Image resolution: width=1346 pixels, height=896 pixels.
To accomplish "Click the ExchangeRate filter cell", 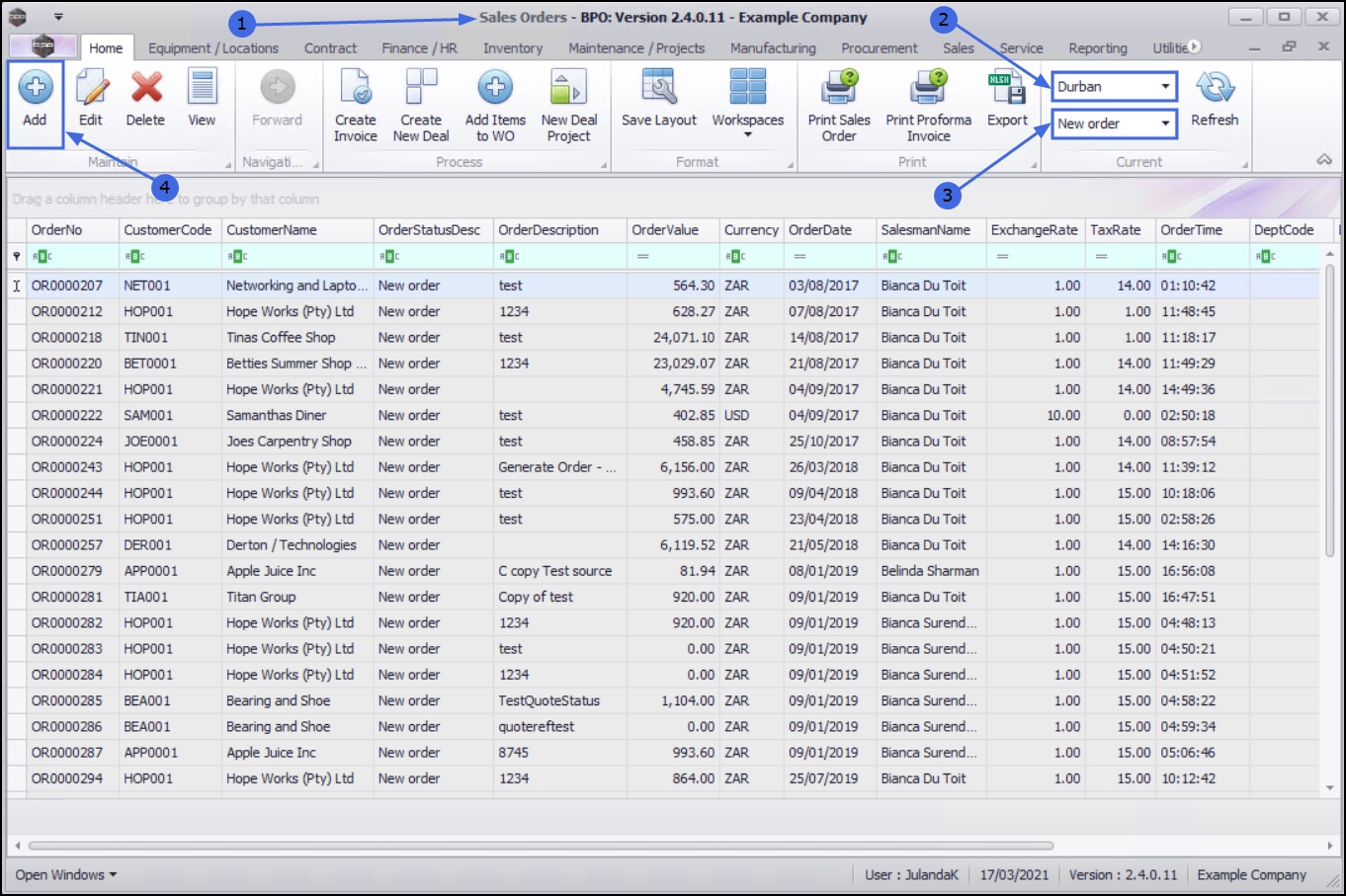I will (x=1036, y=257).
